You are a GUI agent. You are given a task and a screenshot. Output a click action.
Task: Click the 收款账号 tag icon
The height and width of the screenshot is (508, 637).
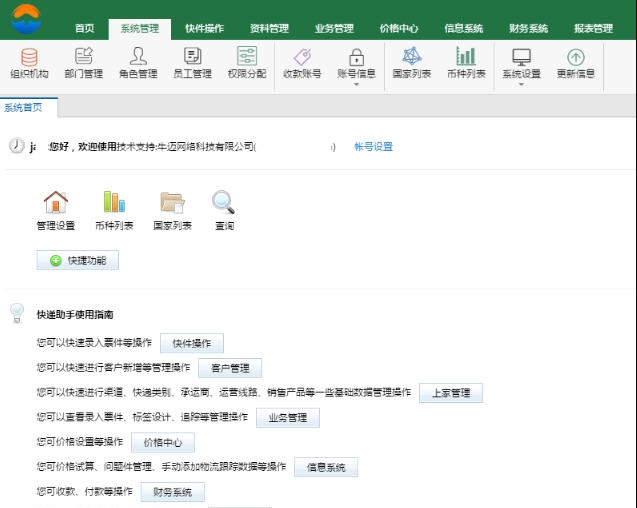point(302,58)
